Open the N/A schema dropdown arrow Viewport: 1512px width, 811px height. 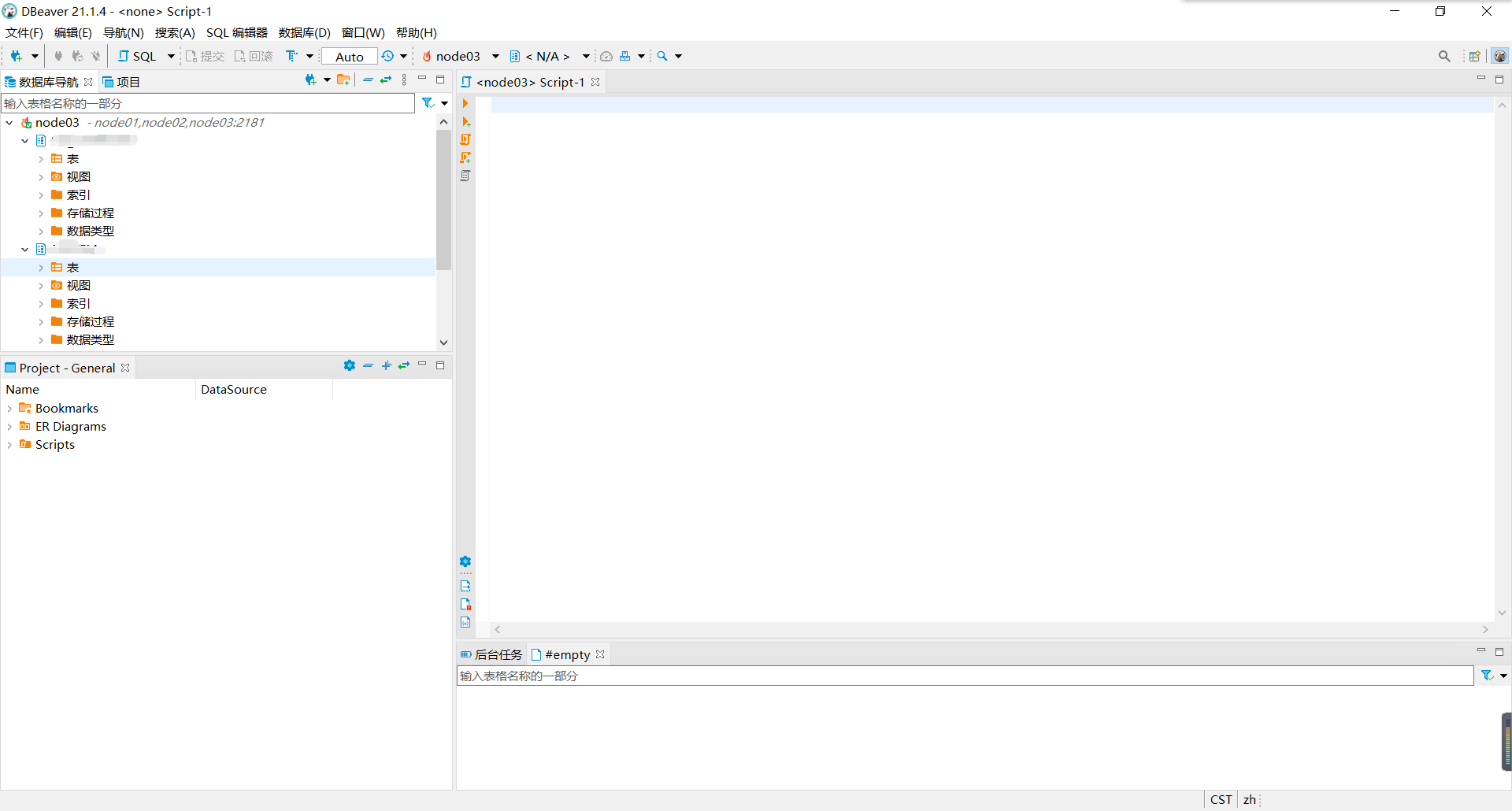tap(586, 56)
